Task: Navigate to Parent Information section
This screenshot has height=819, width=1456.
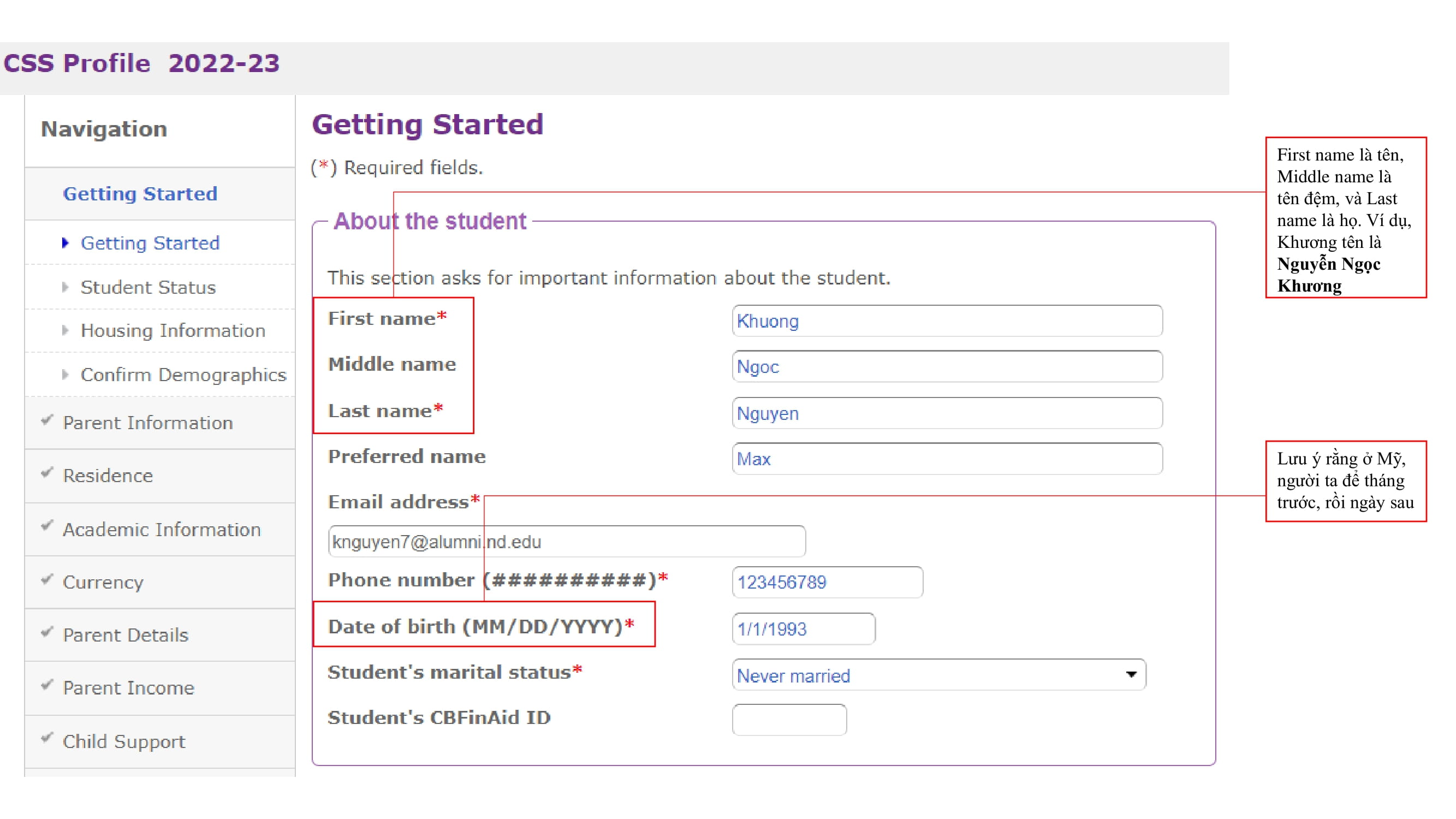Action: point(148,422)
